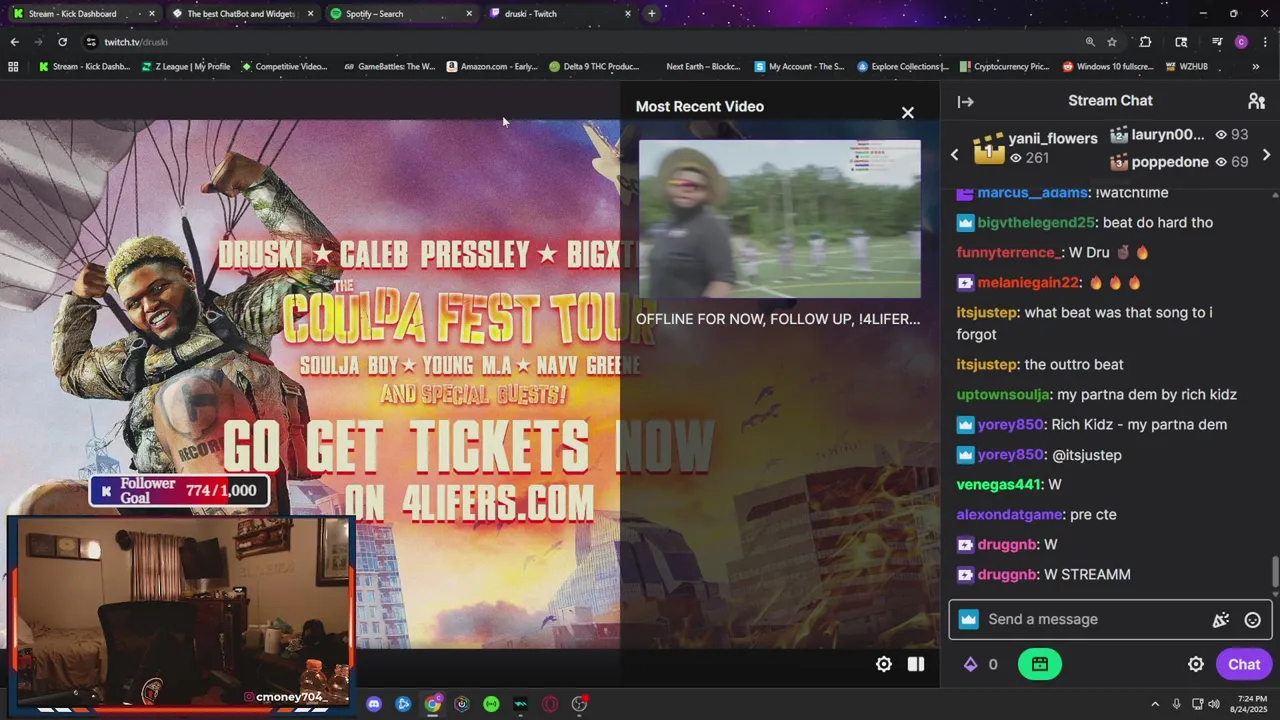Viewport: 1280px width, 720px height.
Task: Open video player settings gear
Action: [884, 664]
